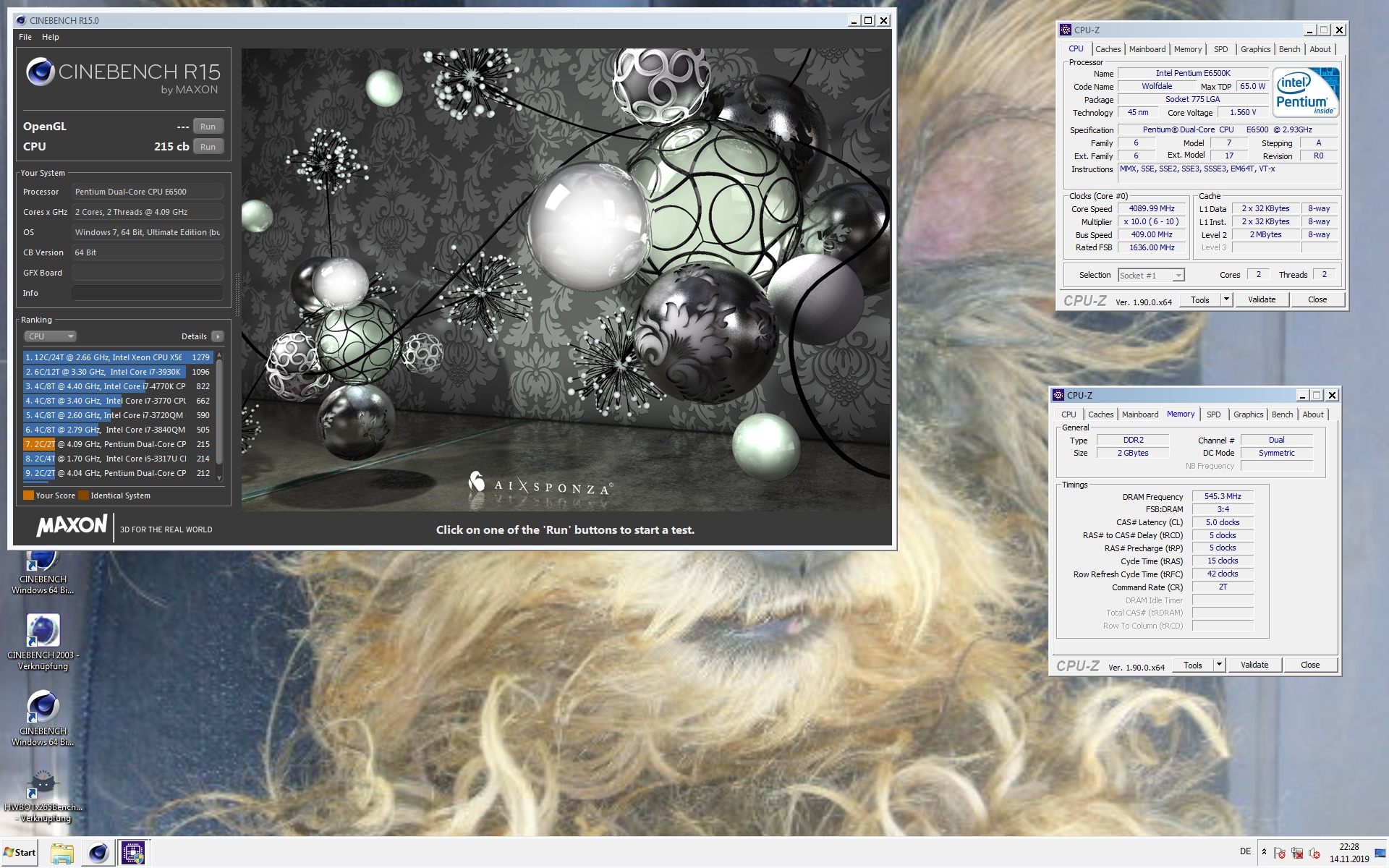Click the rendered AIXSPONZA scene preview

pyautogui.click(x=566, y=280)
